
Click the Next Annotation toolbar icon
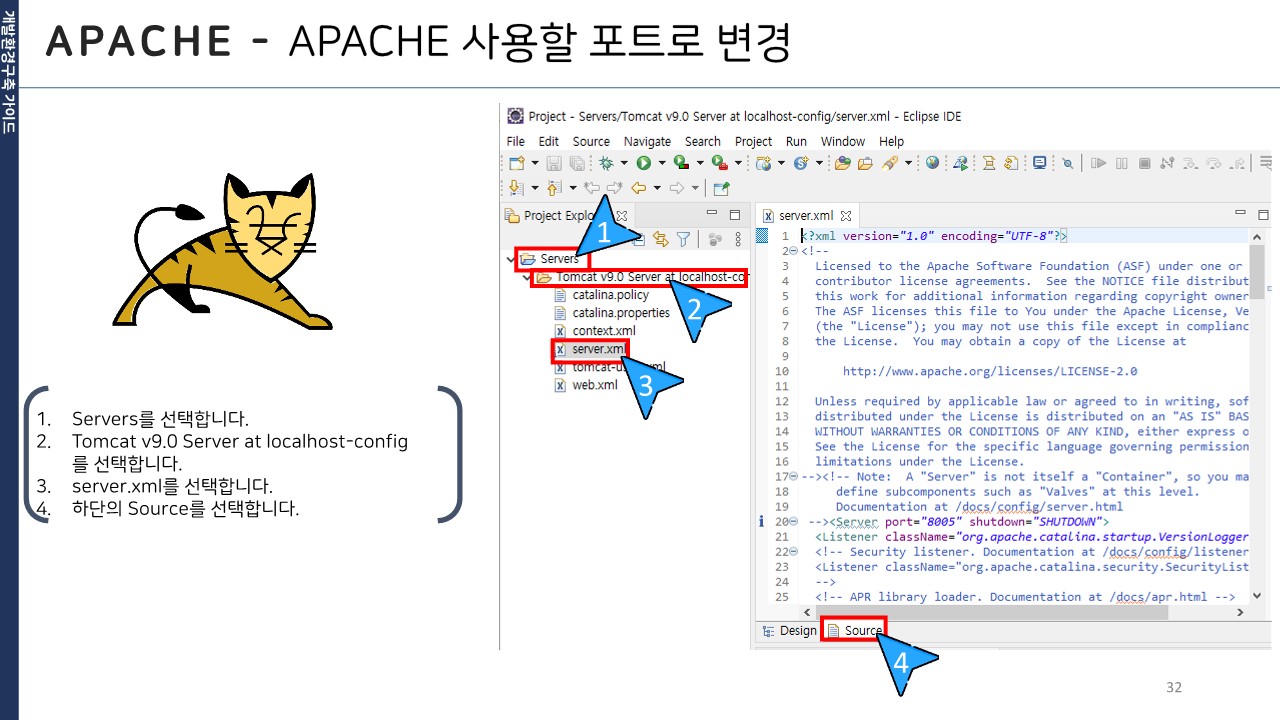[515, 188]
